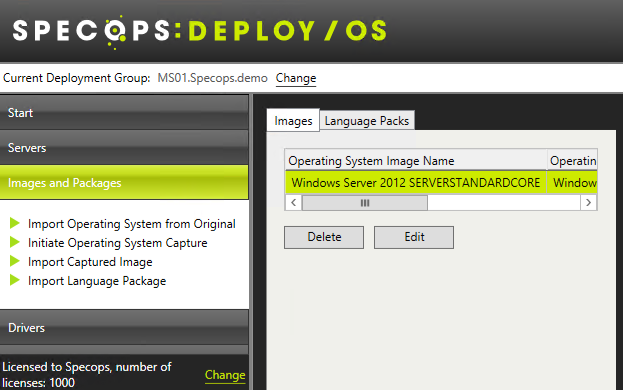
Task: Click the scroll right arrow in image list
Action: pyautogui.click(x=588, y=203)
